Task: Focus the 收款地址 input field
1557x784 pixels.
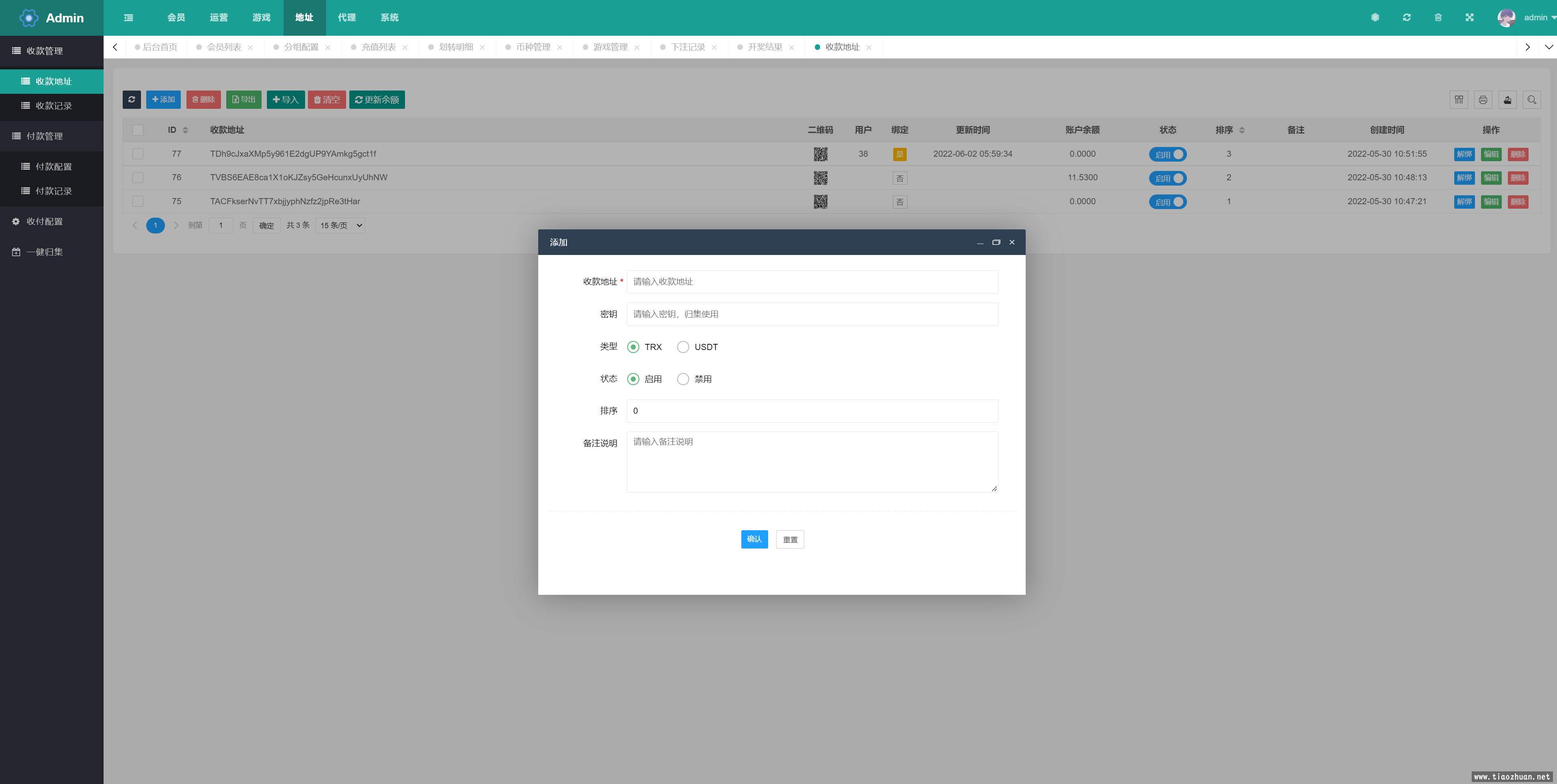Action: (x=812, y=282)
